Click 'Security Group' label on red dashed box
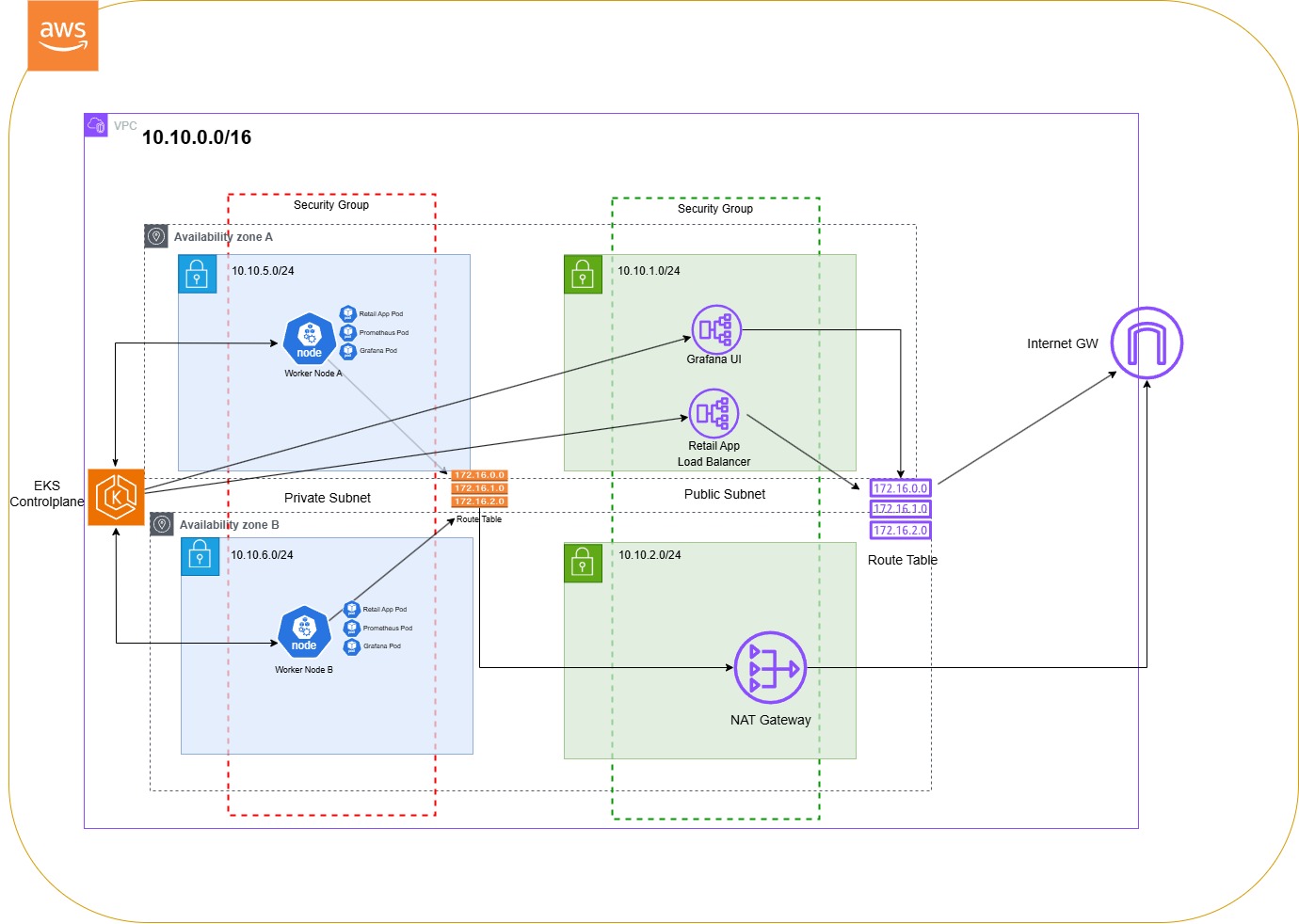 point(331,204)
